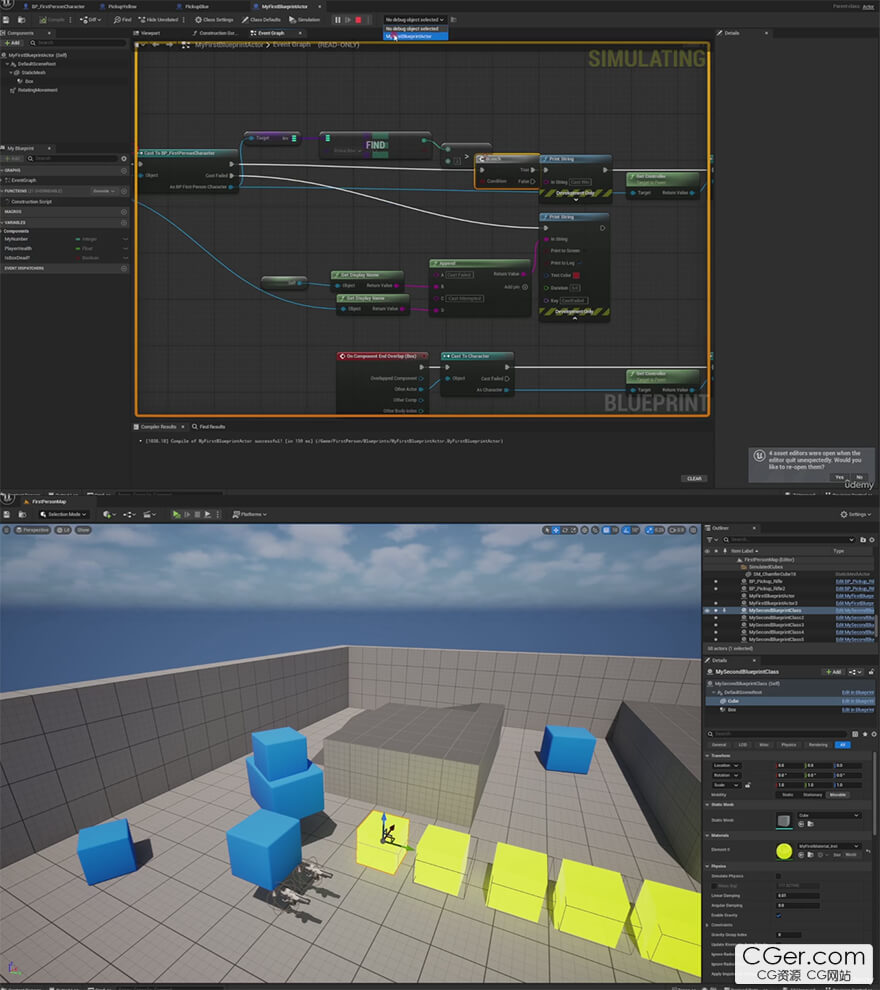This screenshot has width=880, height=990.
Task: Click the Outliner search field
Action: coord(789,540)
